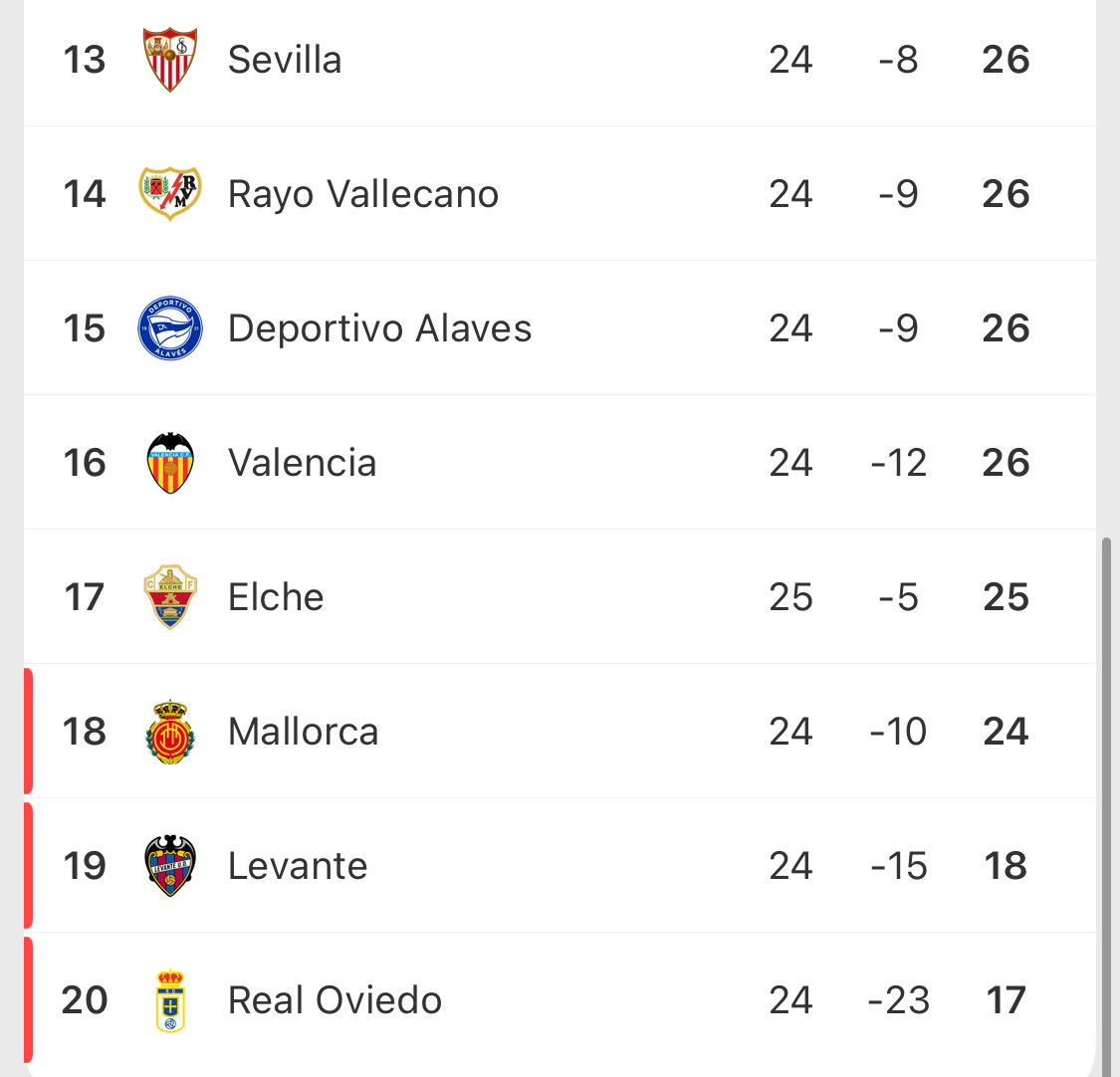Open Rayo Vallecano team name link
The height and width of the screenshot is (1077, 1120).
coord(362,194)
